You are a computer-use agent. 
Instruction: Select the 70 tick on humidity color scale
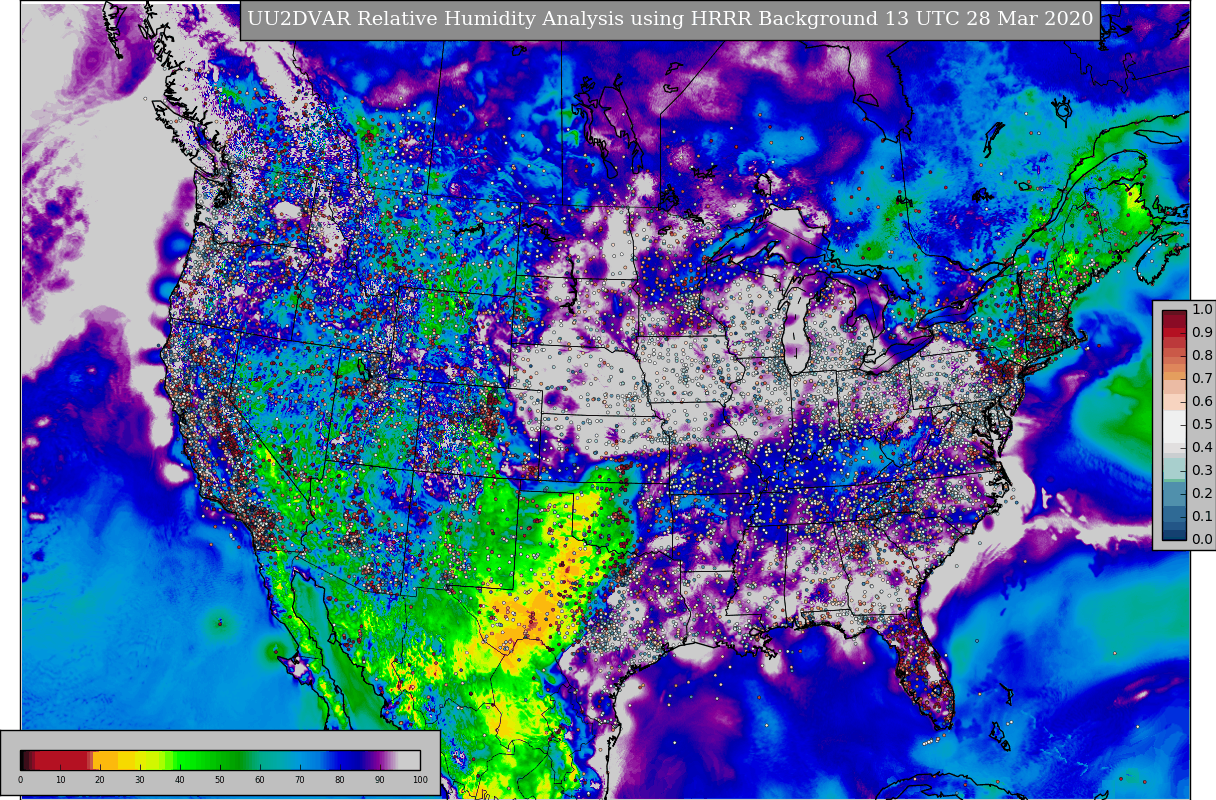pyautogui.click(x=300, y=780)
